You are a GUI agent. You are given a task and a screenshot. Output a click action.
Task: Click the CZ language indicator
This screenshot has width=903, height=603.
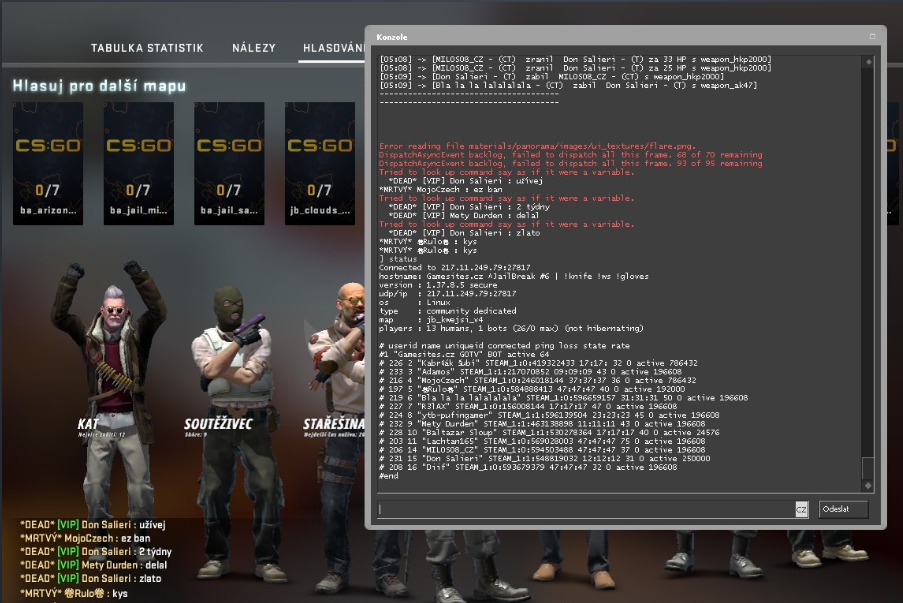coord(801,509)
